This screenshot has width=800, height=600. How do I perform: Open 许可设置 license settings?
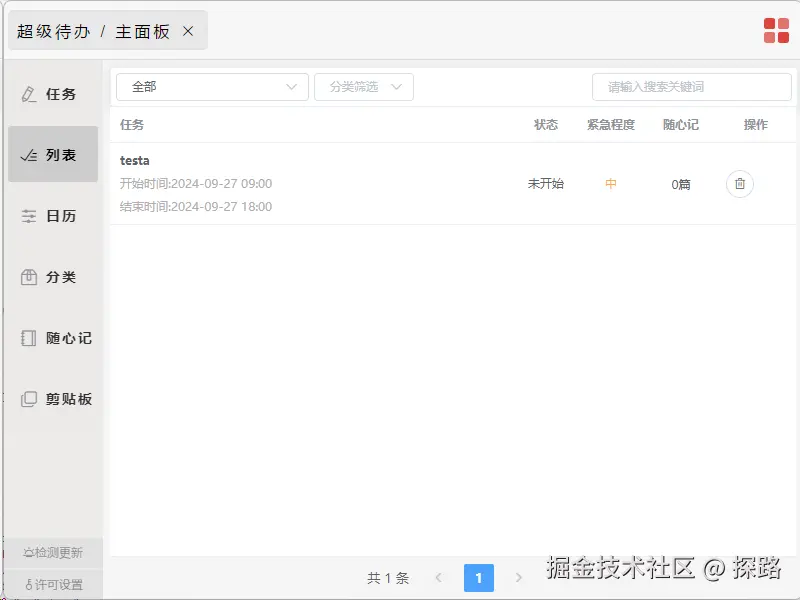click(53, 584)
